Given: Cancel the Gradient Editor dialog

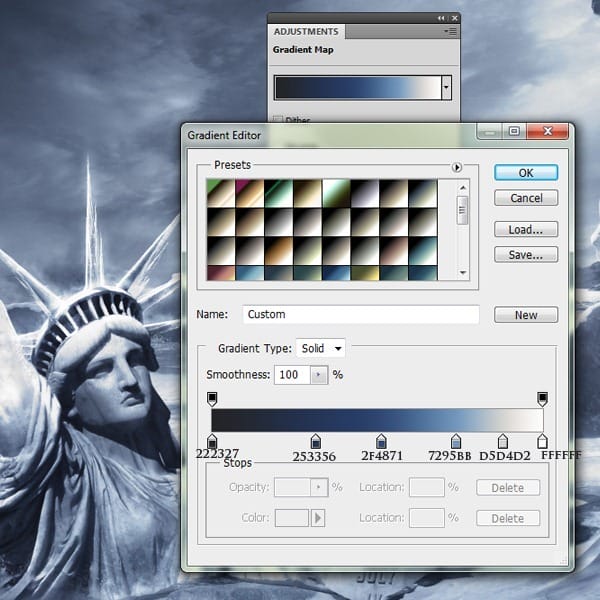Looking at the screenshot, I should click(526, 198).
